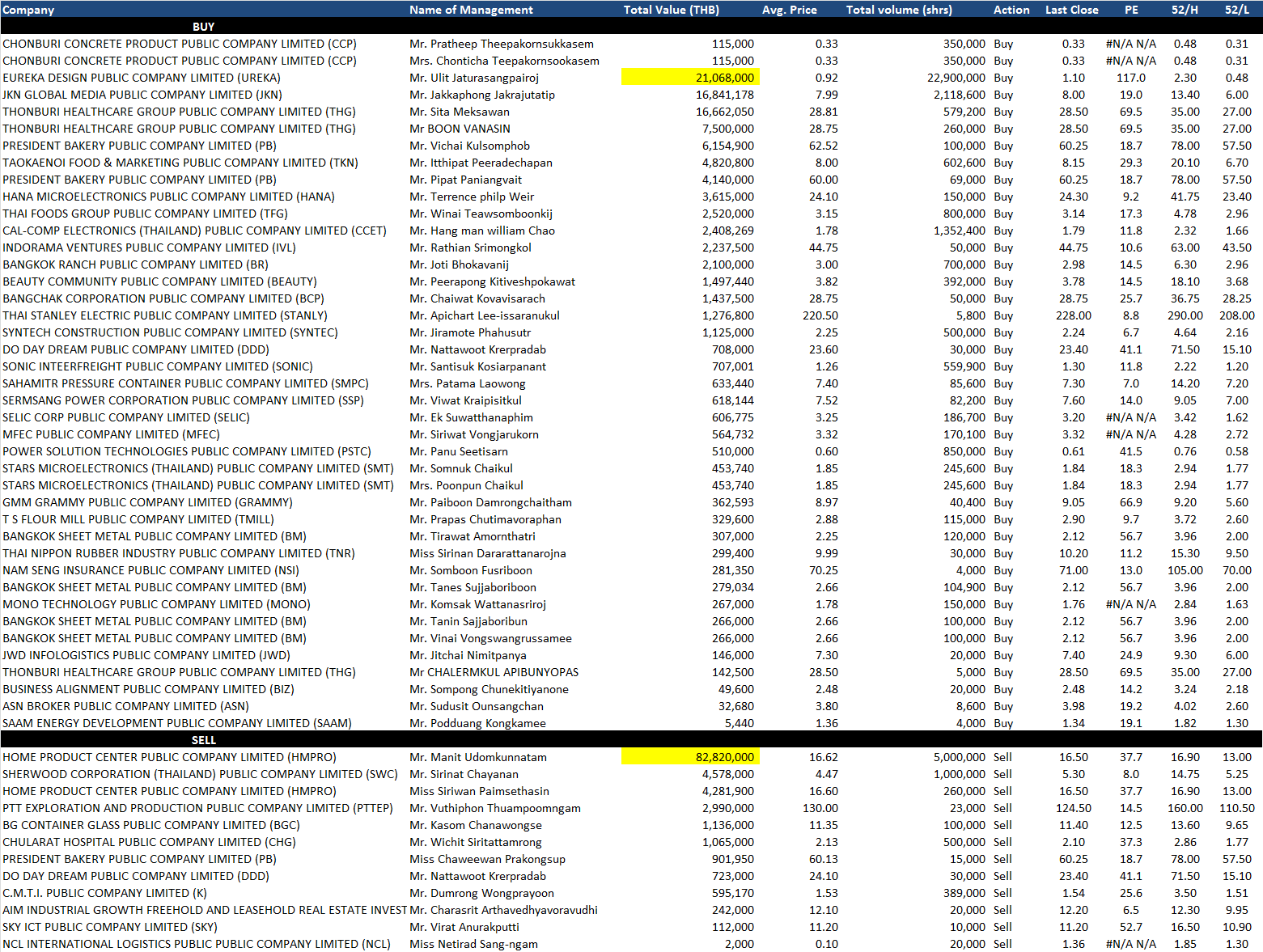The image size is (1263, 952).
Task: Click TAOKAENOI FOOD & MARKETING cell
Action: click(180, 163)
